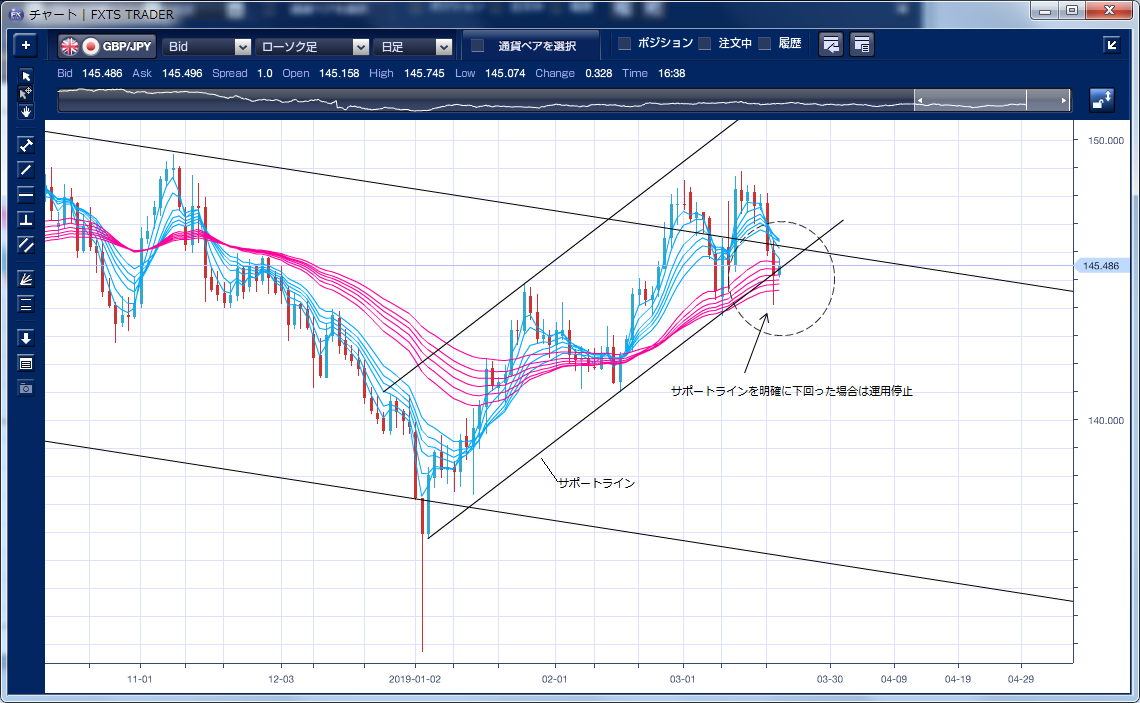
Task: Click the plus add-chart button
Action: pyautogui.click(x=25, y=46)
